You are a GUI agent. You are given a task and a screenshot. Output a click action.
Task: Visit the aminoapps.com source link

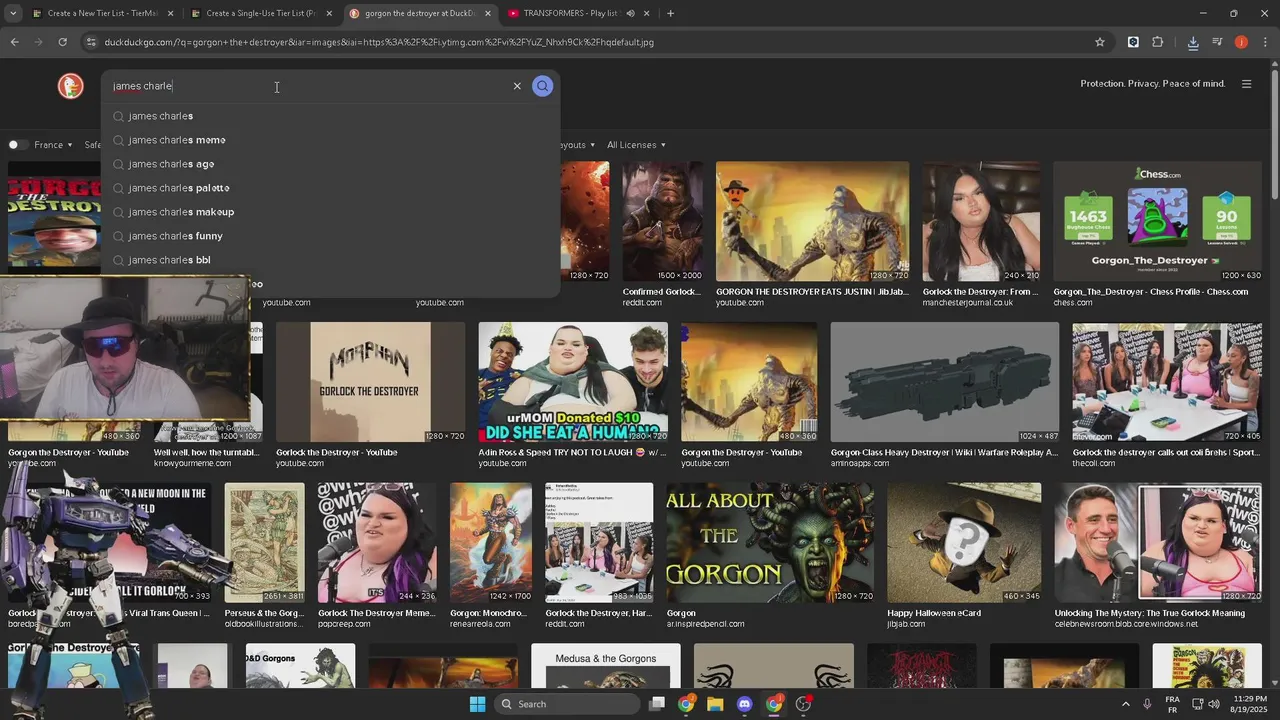coord(860,464)
